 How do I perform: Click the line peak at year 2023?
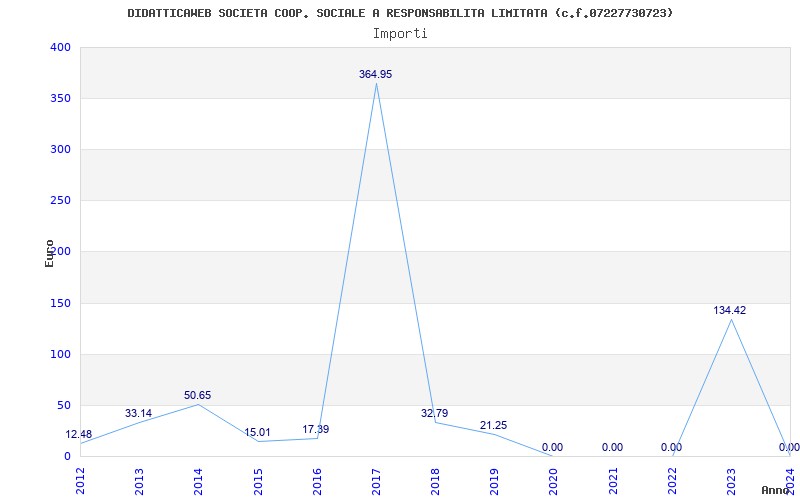[731, 319]
